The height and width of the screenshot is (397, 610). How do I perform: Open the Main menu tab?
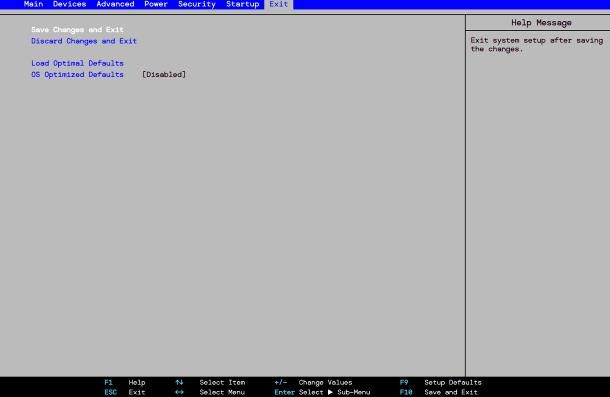tap(33, 4)
